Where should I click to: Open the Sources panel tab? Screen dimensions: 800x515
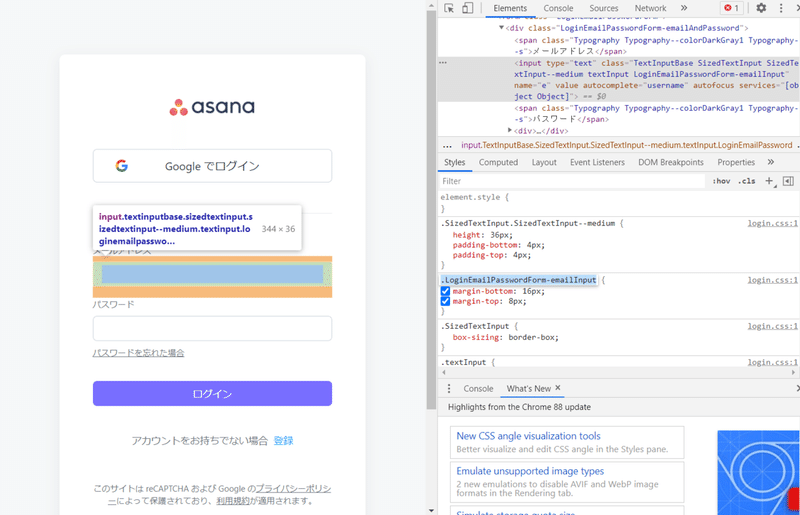coord(604,8)
